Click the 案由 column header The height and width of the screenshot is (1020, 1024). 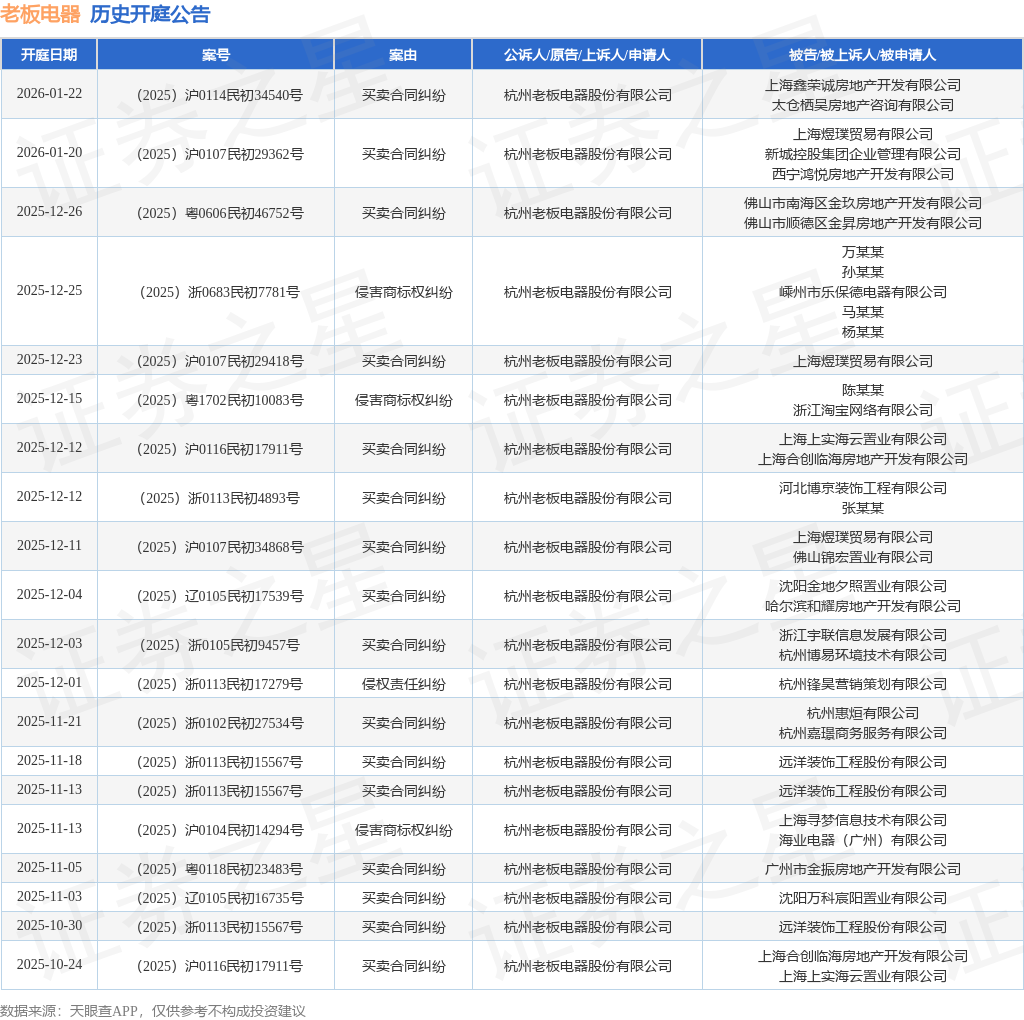point(403,55)
